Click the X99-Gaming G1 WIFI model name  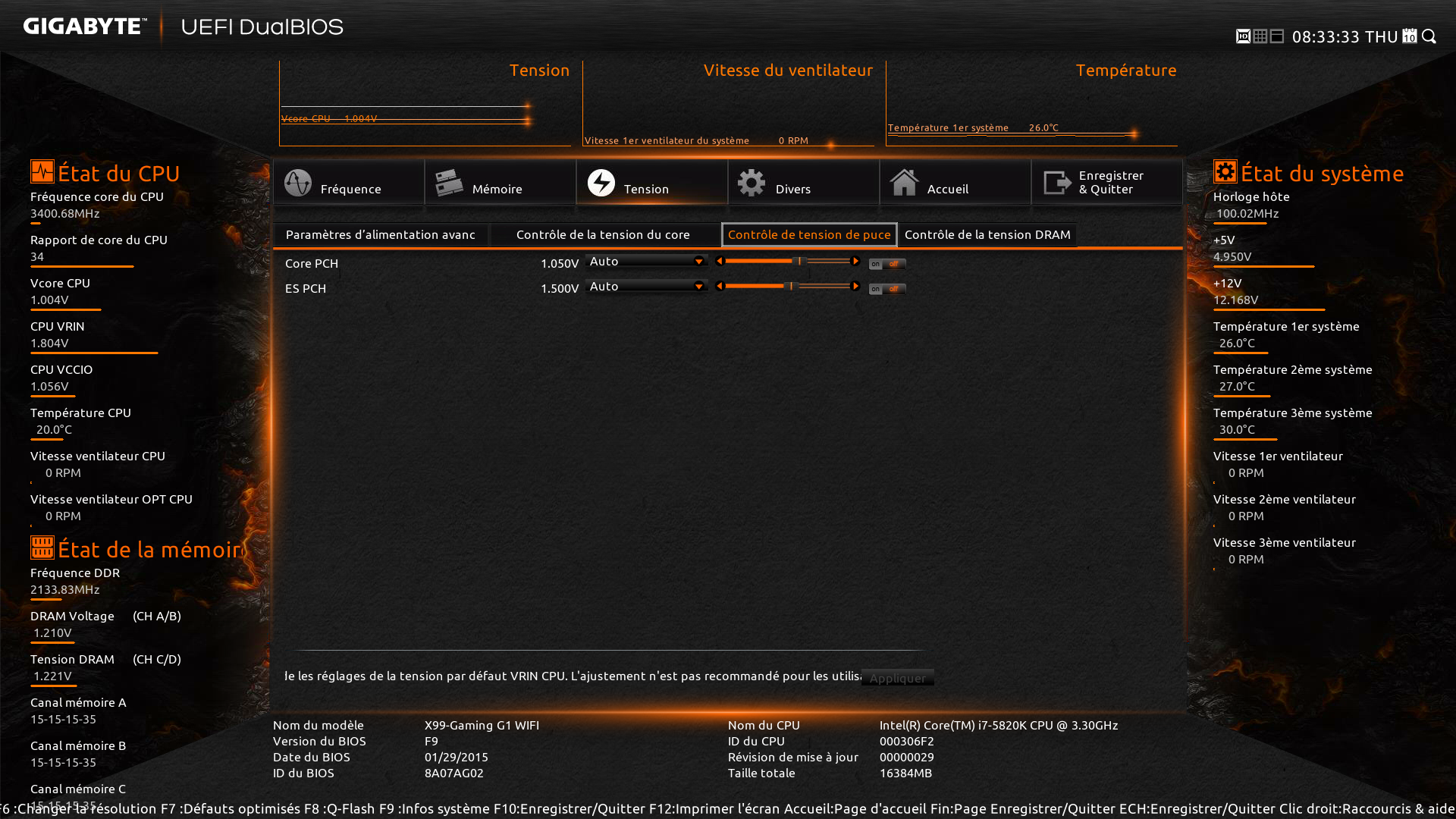pos(482,725)
